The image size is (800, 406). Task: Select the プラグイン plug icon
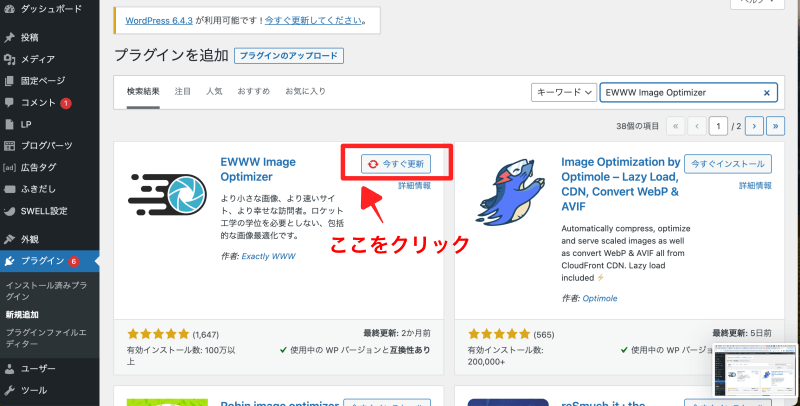tap(9, 261)
